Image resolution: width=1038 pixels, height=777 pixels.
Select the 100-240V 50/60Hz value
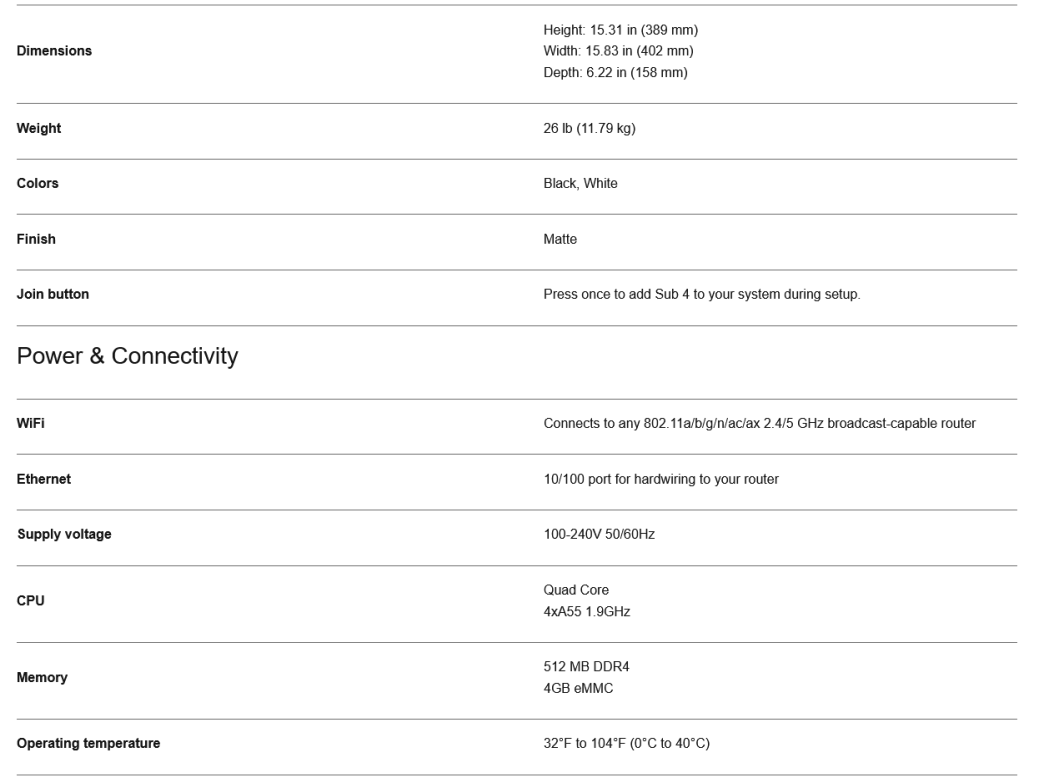(599, 535)
